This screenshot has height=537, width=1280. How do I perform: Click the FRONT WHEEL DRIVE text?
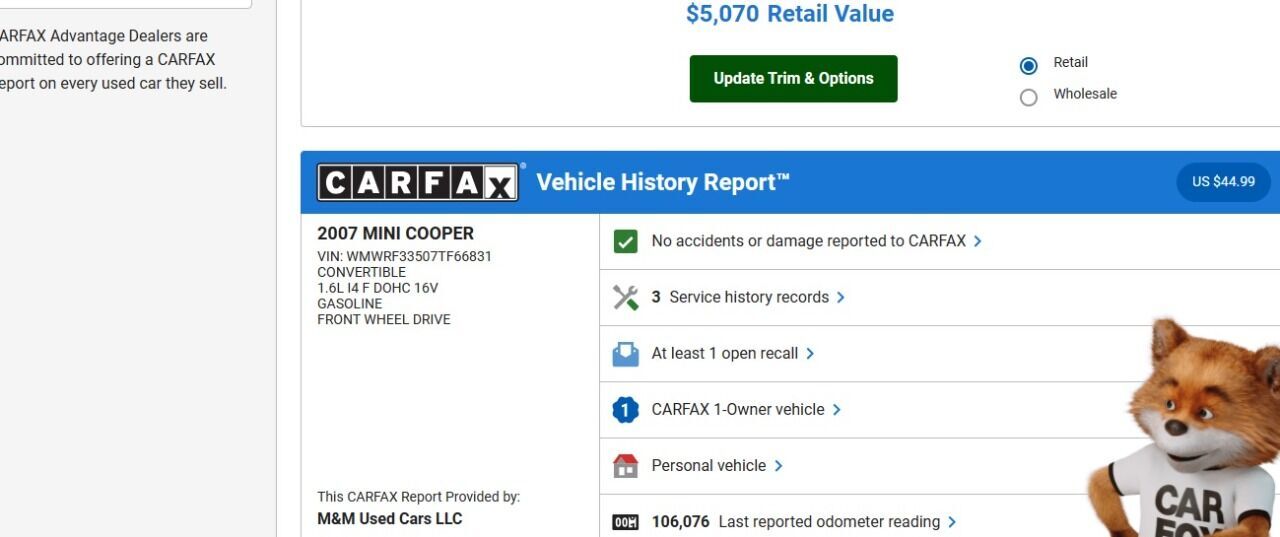(x=384, y=320)
